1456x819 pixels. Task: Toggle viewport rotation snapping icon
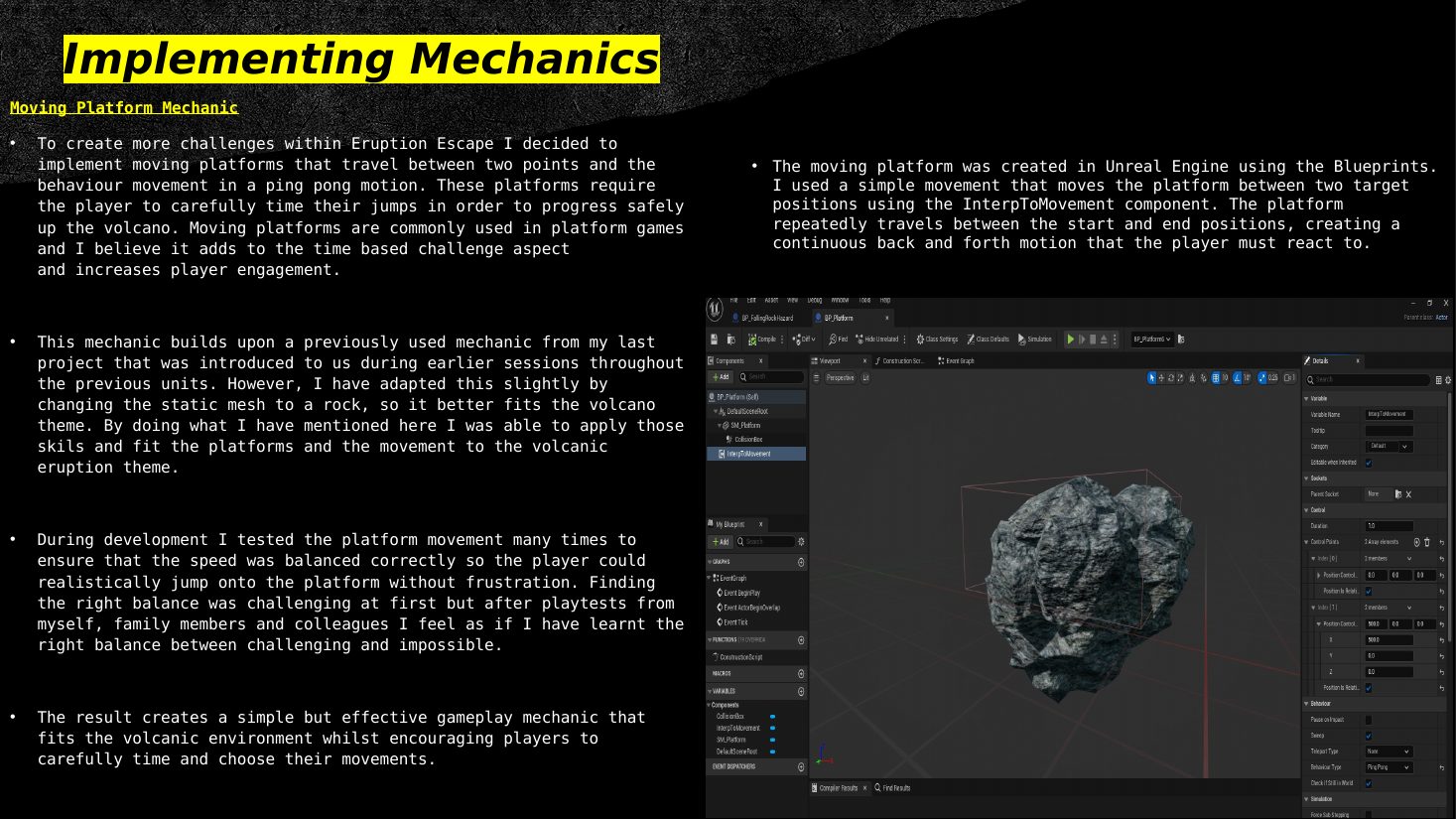click(1237, 378)
